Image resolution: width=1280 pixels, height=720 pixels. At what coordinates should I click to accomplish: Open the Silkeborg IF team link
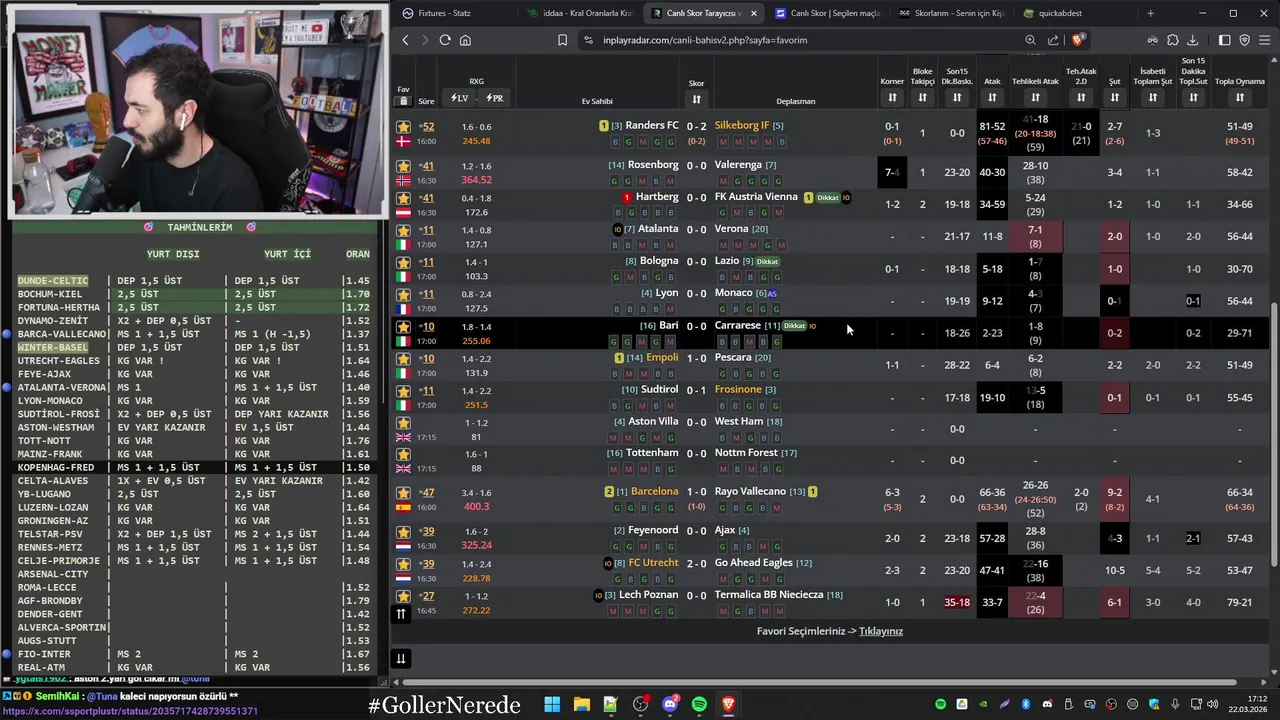[x=742, y=126]
